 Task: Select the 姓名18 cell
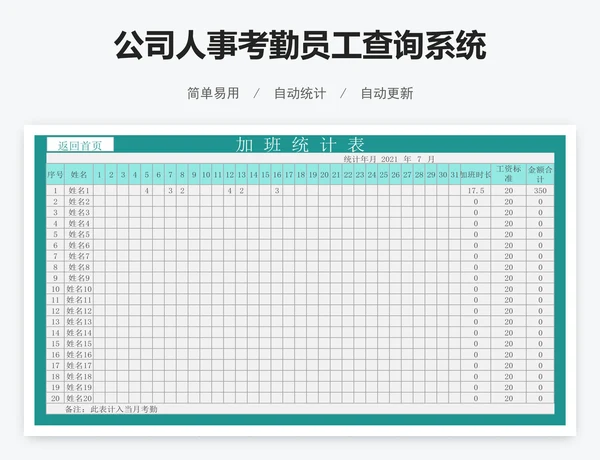click(x=79, y=376)
